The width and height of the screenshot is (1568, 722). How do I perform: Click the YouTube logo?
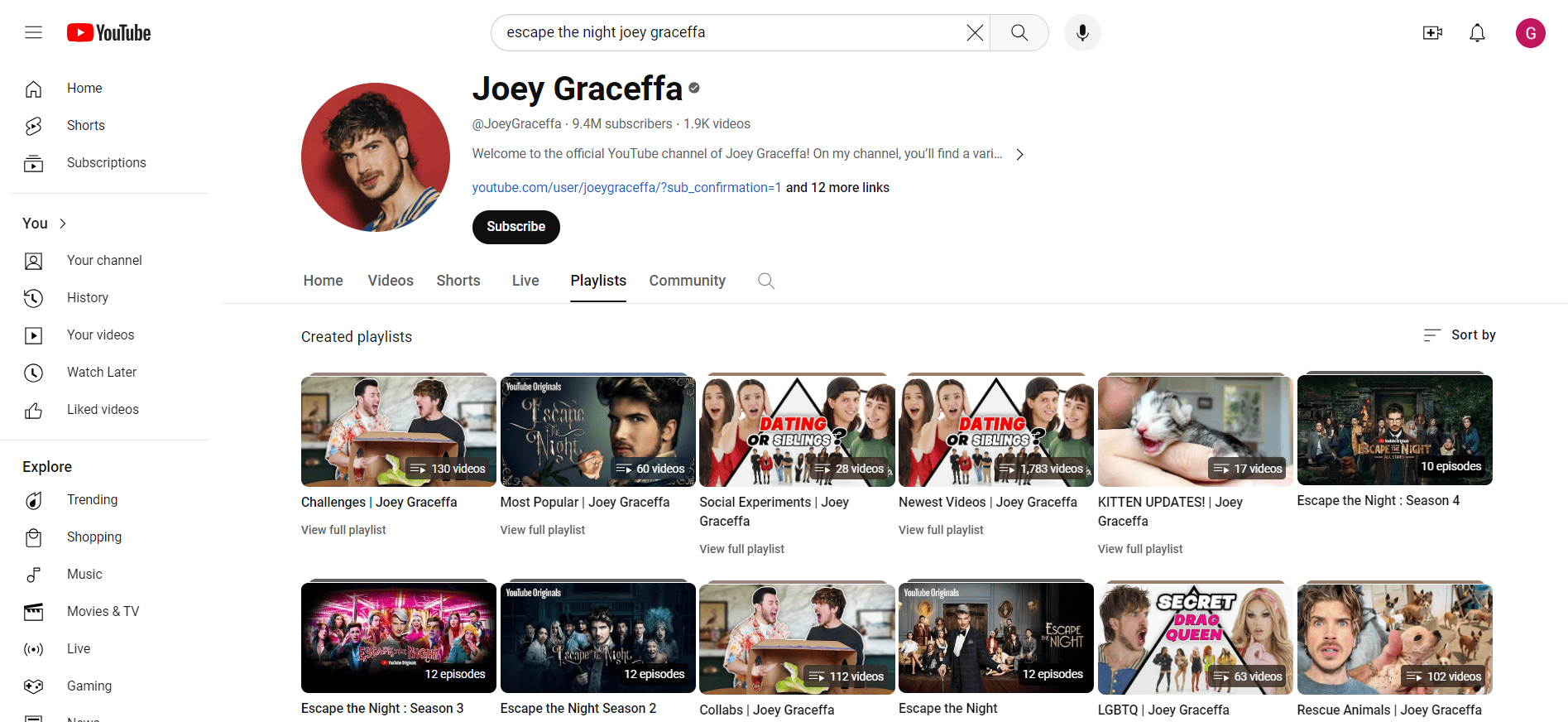(108, 32)
